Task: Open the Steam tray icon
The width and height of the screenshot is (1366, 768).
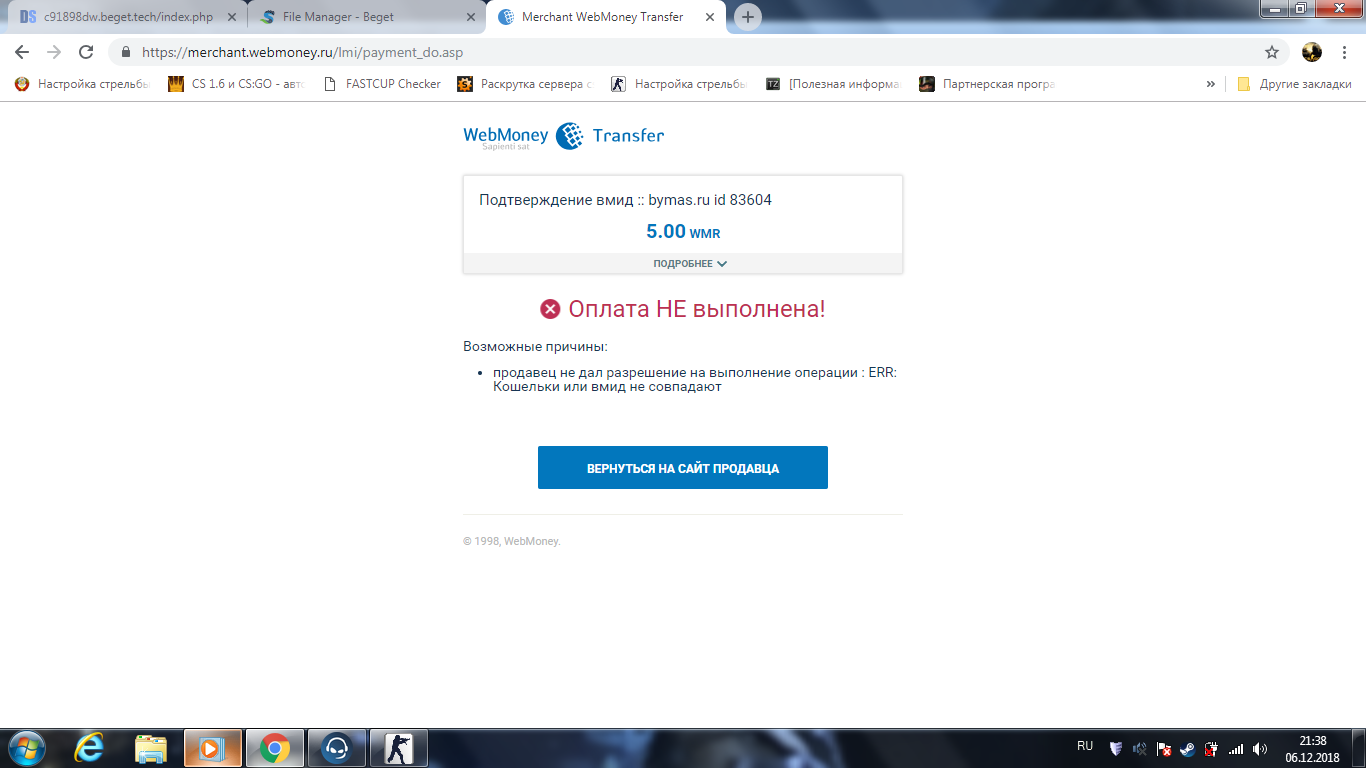Action: pyautogui.click(x=1187, y=748)
